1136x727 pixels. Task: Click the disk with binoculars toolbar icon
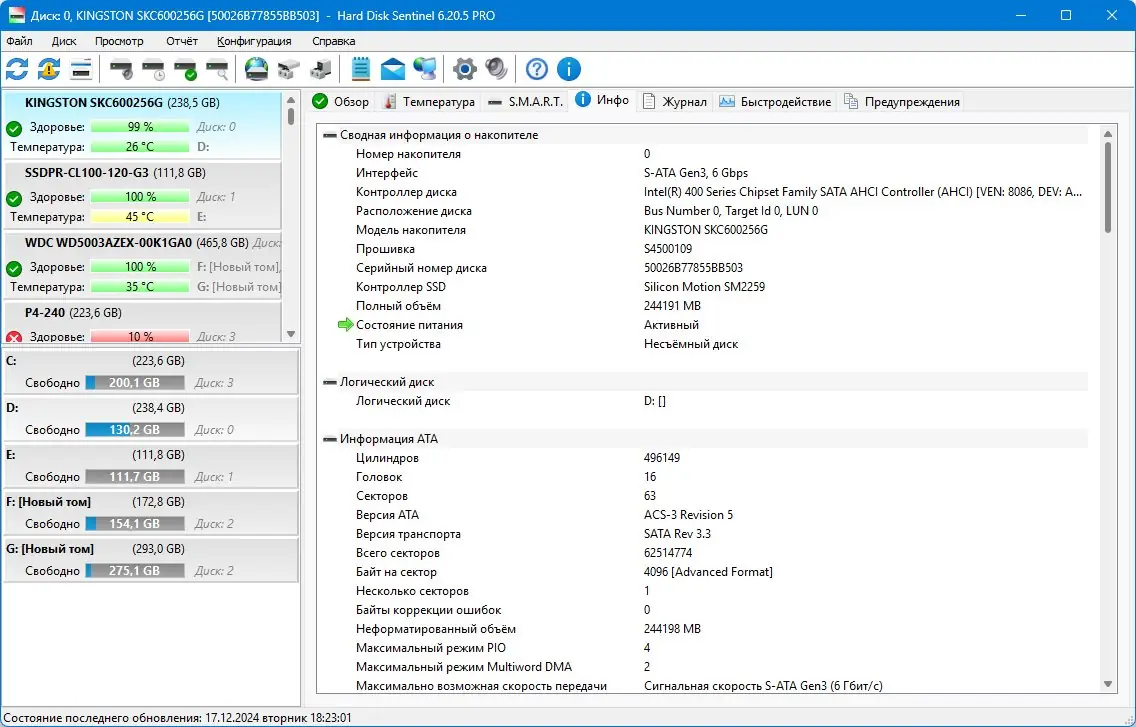pos(288,70)
